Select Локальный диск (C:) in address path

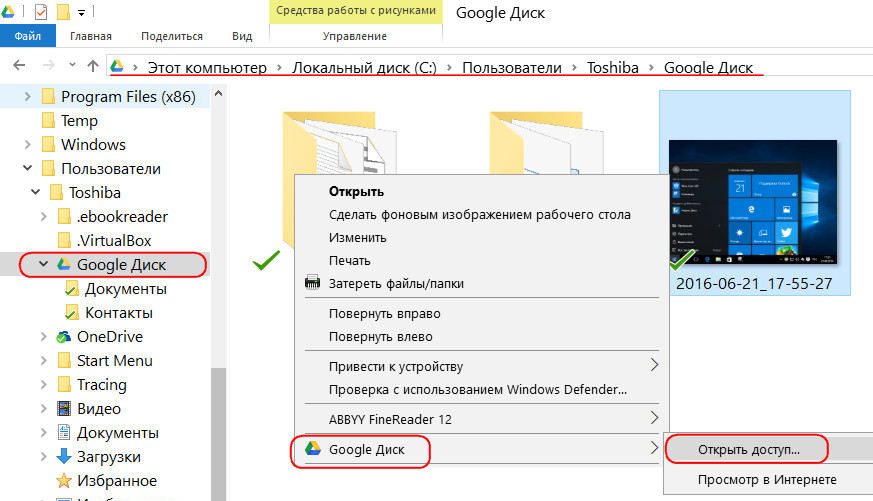364,68
